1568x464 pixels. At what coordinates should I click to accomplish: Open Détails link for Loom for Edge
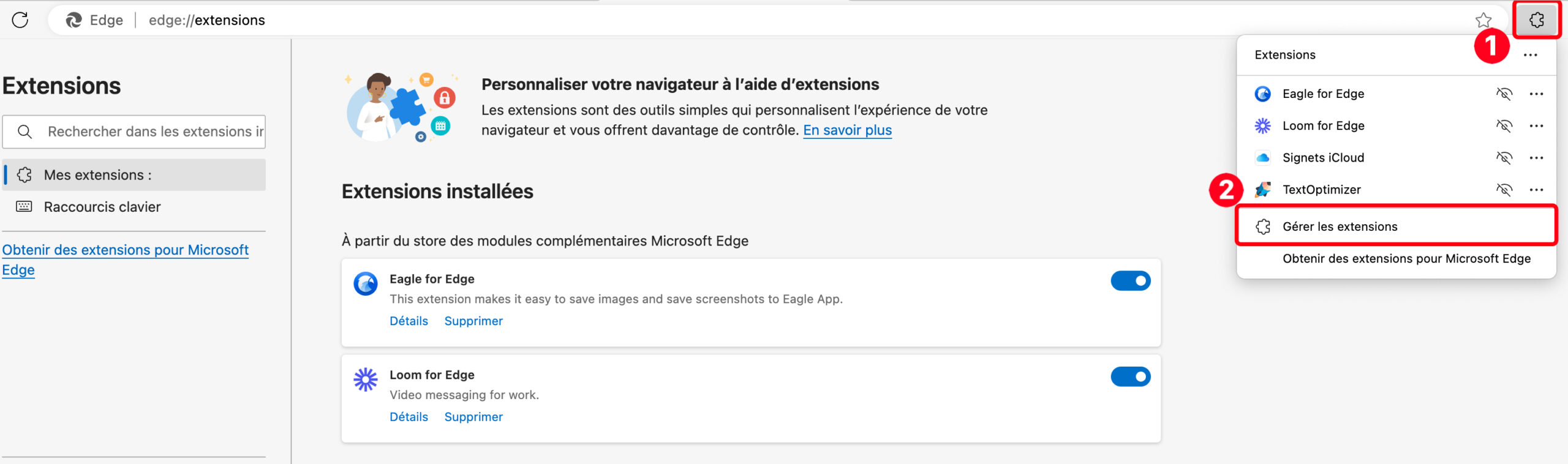pos(409,417)
